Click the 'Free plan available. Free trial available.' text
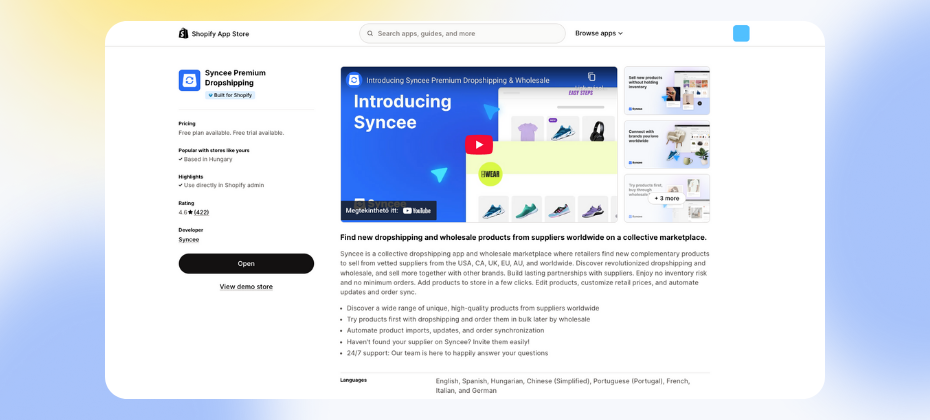This screenshot has height=420, width=930. coord(231,133)
